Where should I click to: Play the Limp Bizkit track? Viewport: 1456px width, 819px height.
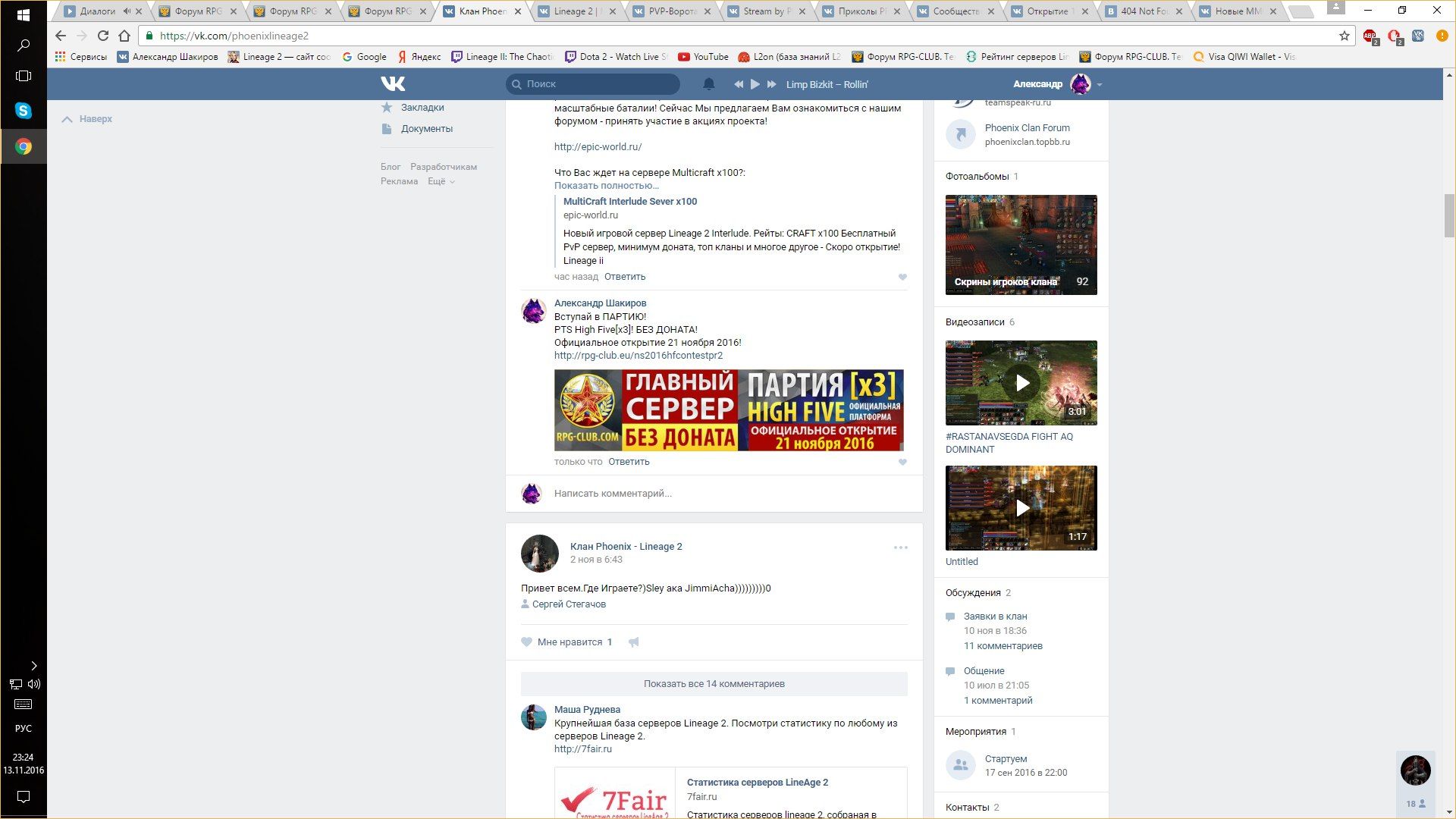tap(755, 84)
